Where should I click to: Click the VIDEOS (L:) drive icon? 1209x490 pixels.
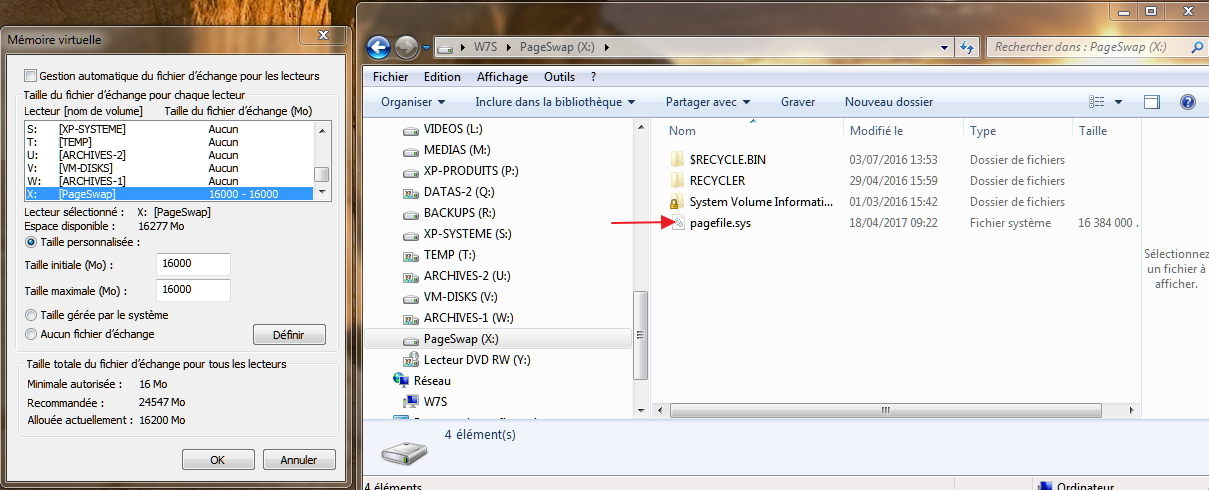410,130
